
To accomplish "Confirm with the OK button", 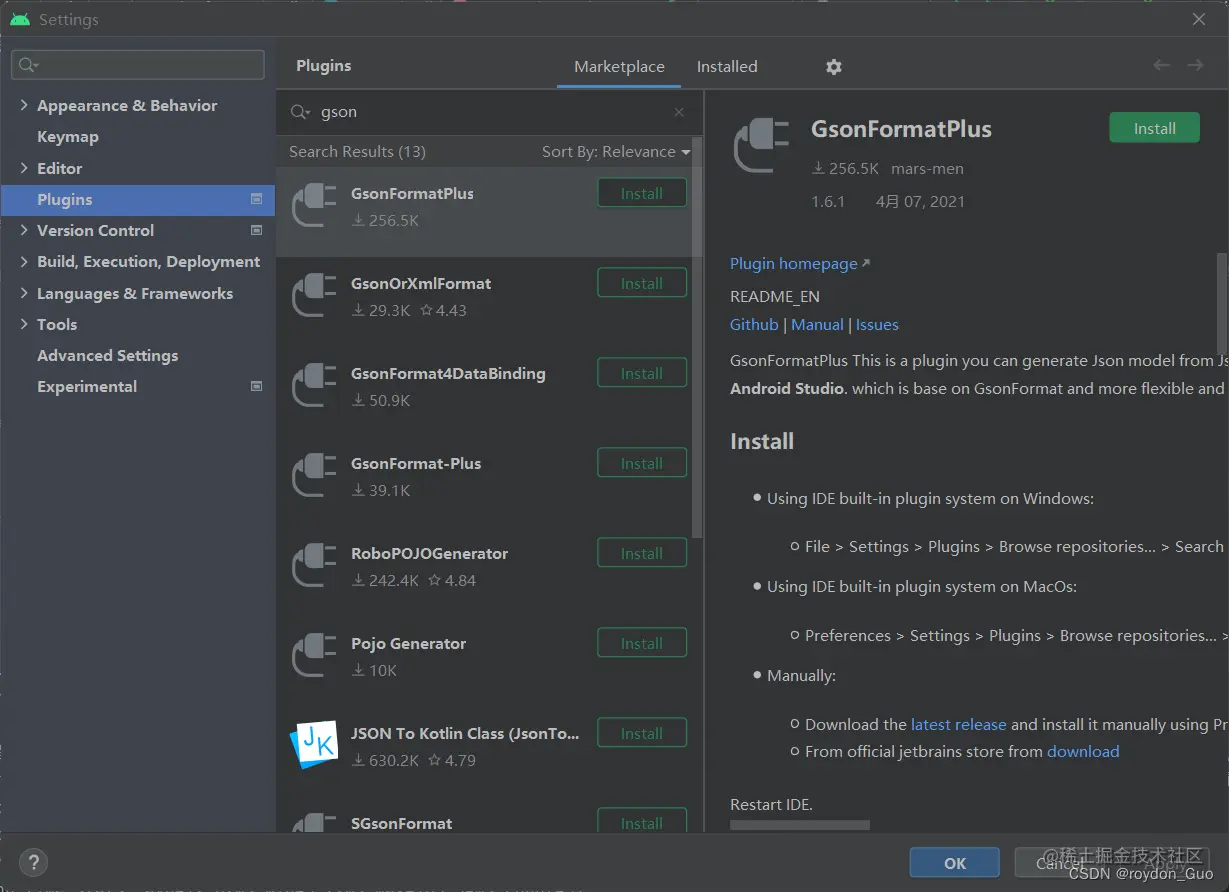I will (x=955, y=863).
